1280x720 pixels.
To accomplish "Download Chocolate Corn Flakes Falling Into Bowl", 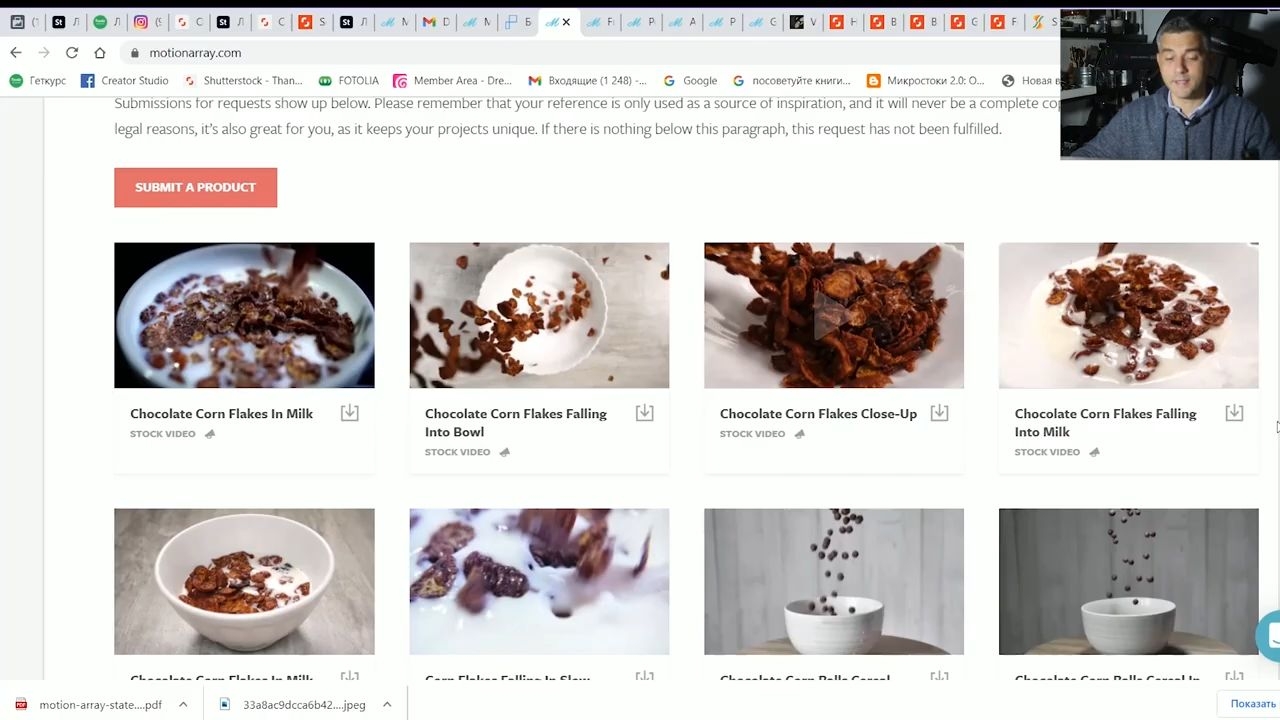I will point(644,413).
